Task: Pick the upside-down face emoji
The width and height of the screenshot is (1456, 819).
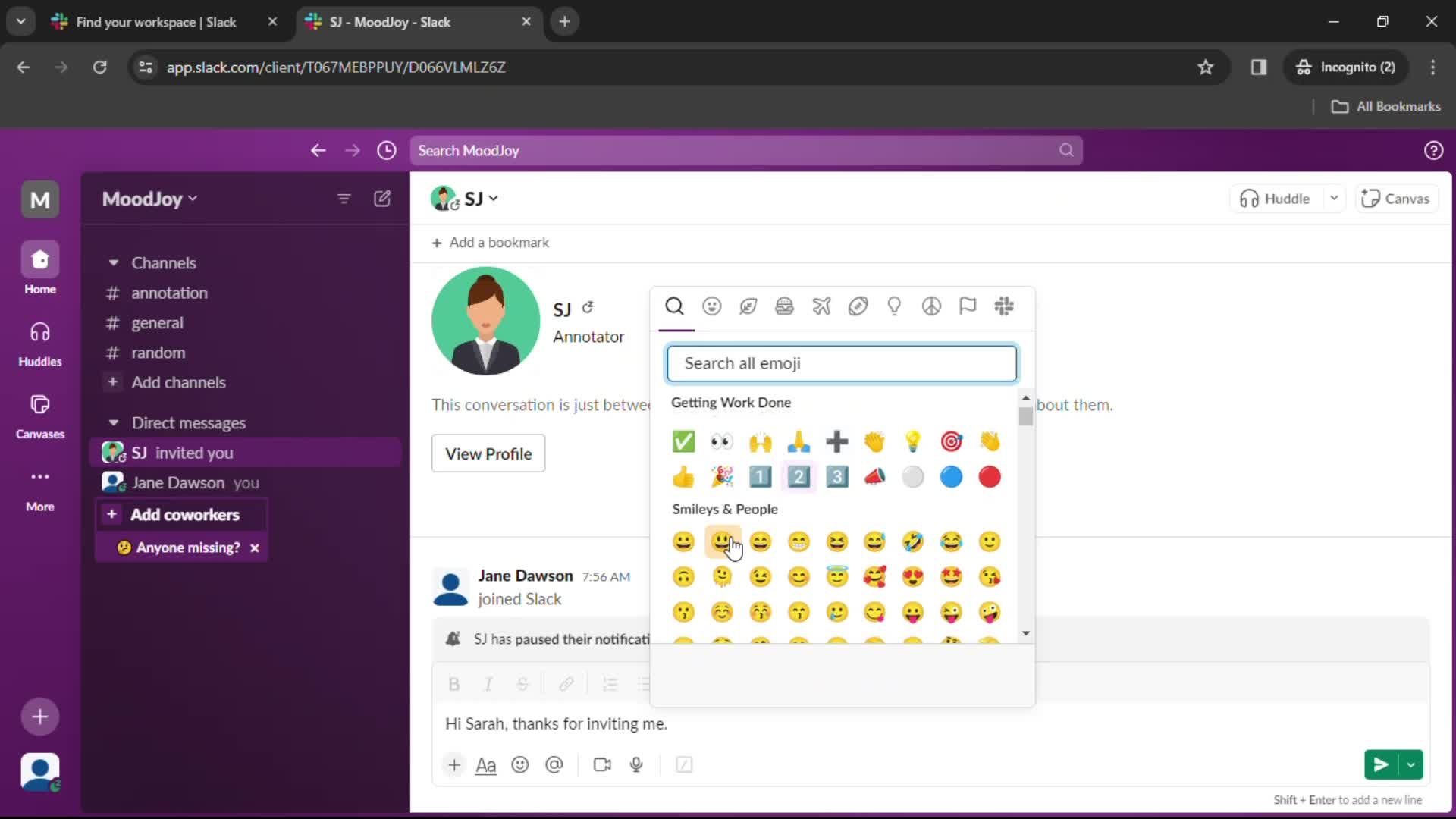Action: 683,577
